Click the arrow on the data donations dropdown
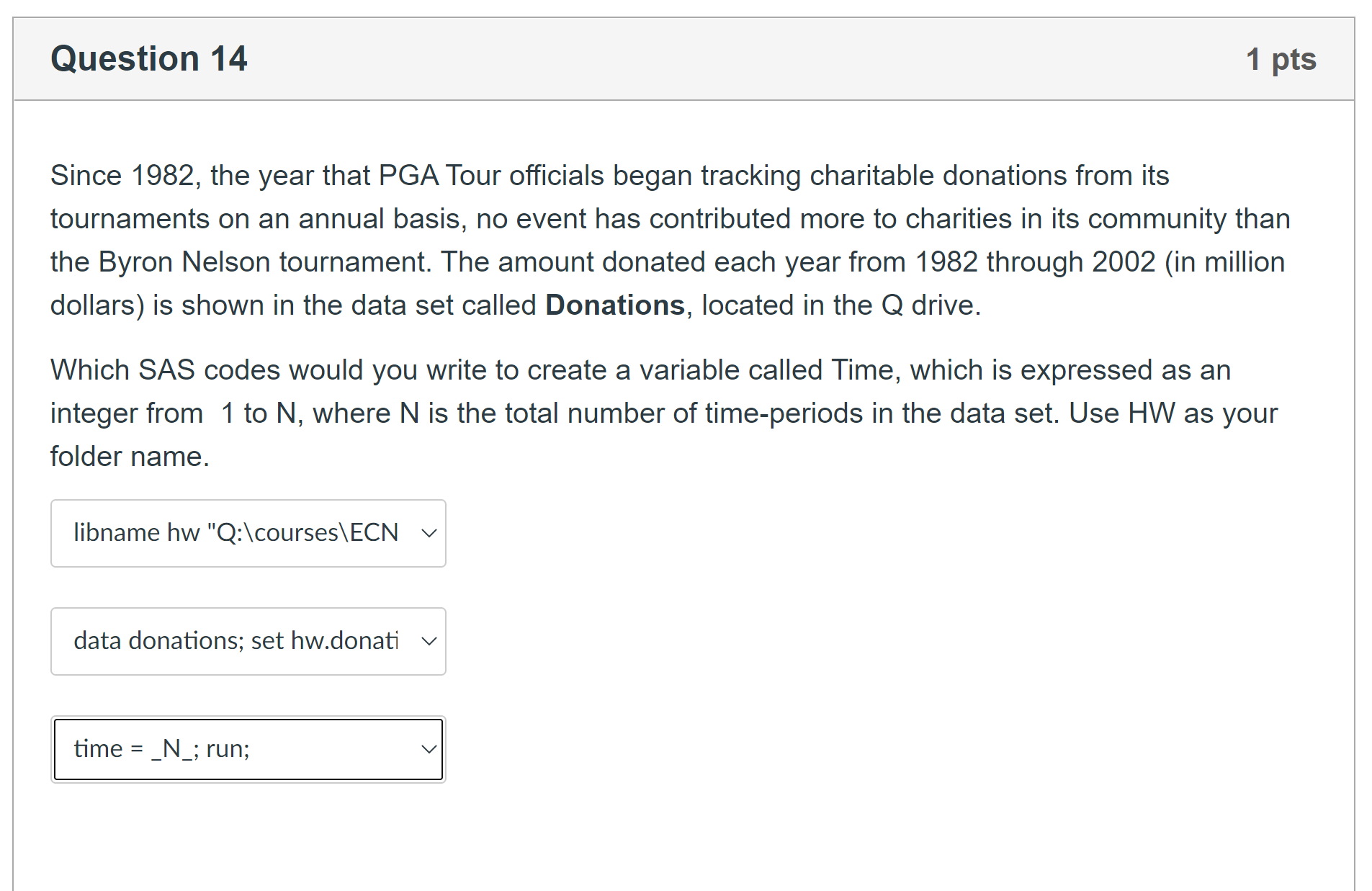The image size is (1372, 891). pyautogui.click(x=429, y=642)
